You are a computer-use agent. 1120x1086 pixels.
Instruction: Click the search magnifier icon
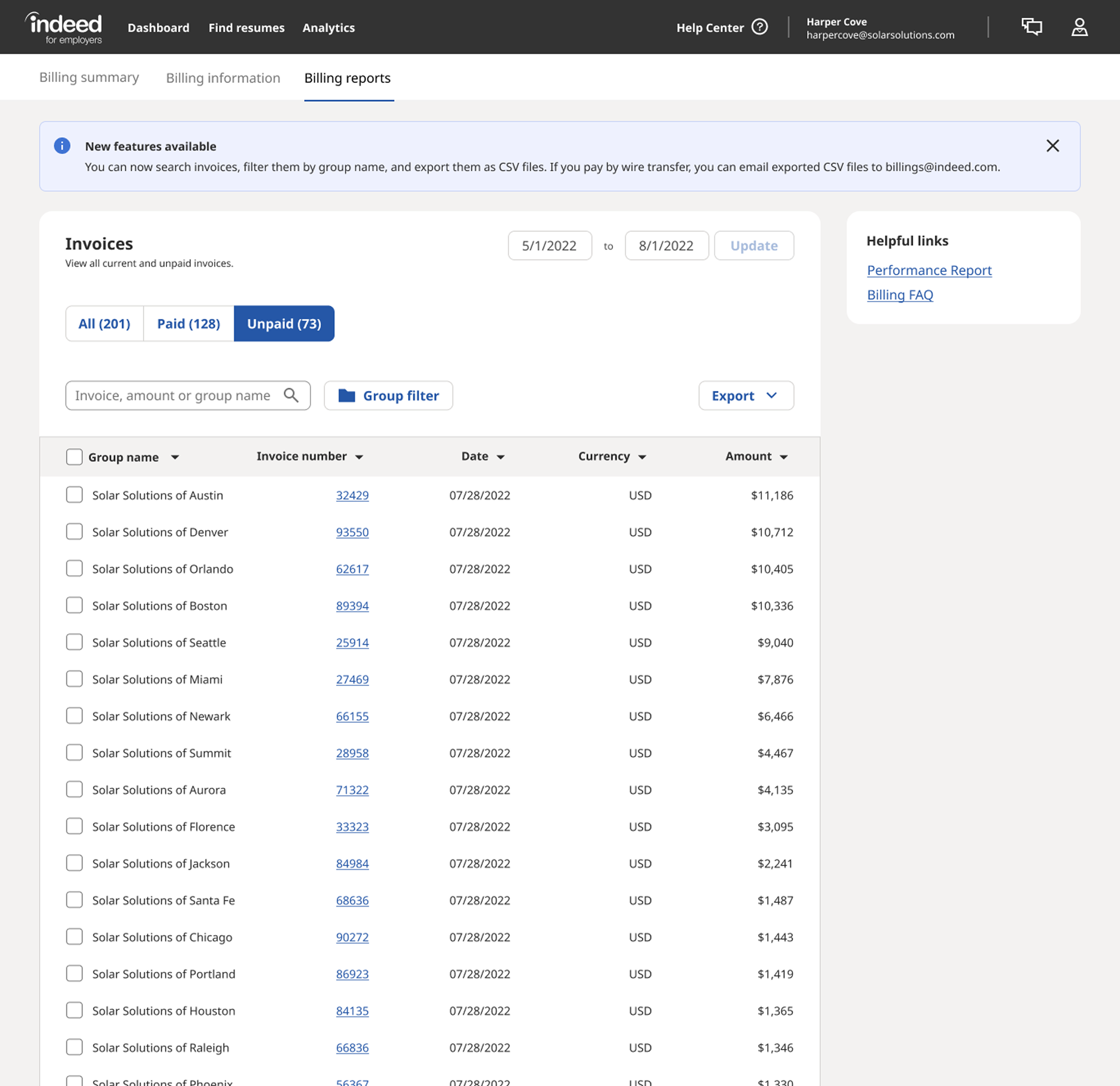tap(291, 395)
